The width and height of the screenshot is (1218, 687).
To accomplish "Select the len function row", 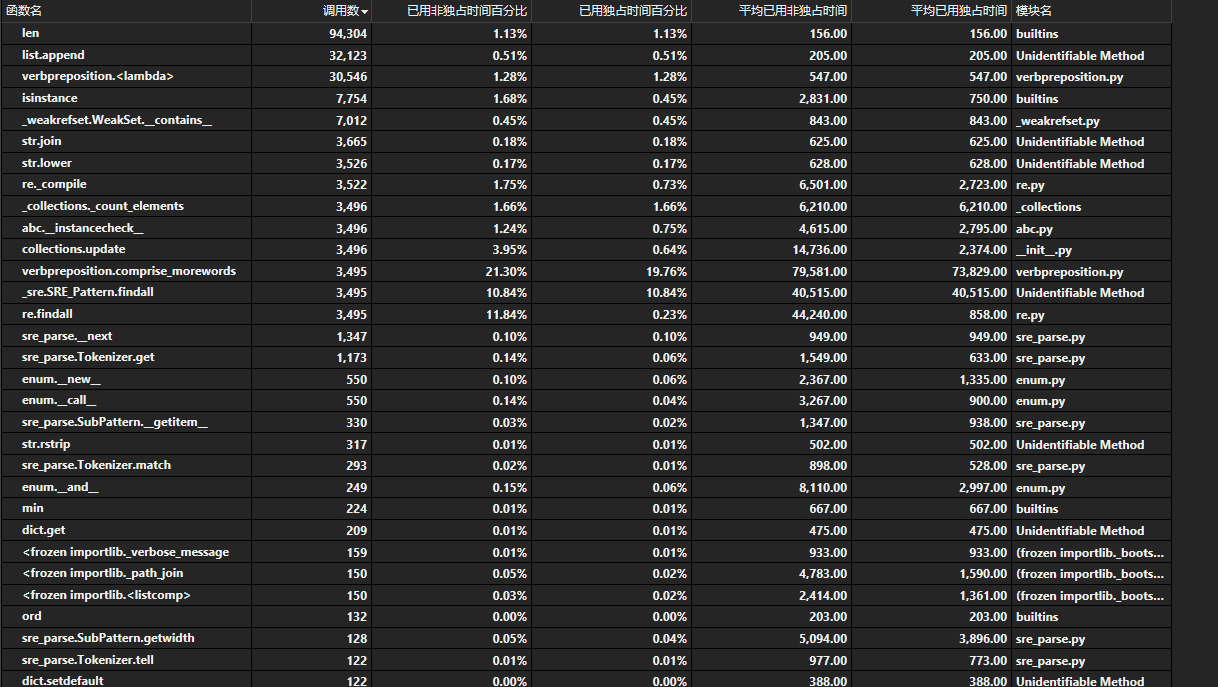I will (29, 33).
